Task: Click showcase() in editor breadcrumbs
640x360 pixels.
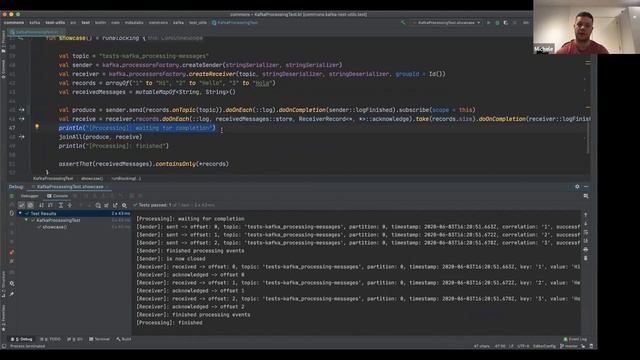Action: [92, 178]
